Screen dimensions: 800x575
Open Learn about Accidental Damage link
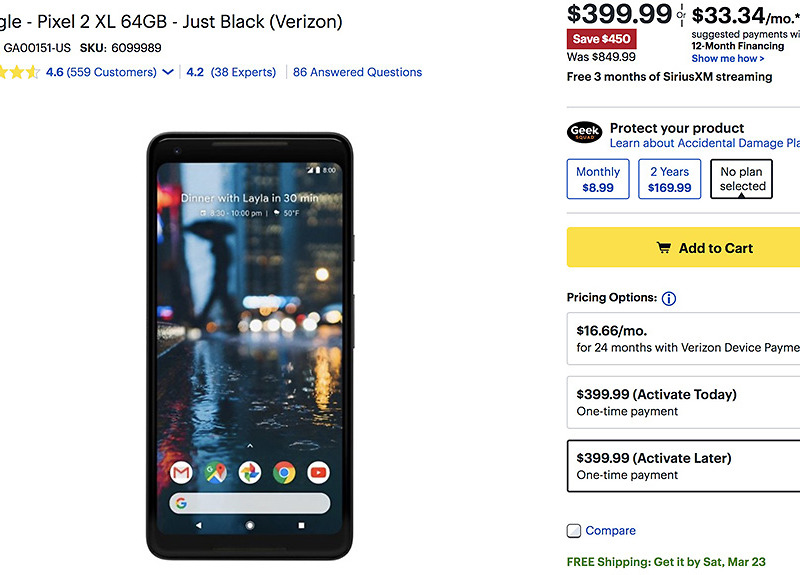click(704, 144)
